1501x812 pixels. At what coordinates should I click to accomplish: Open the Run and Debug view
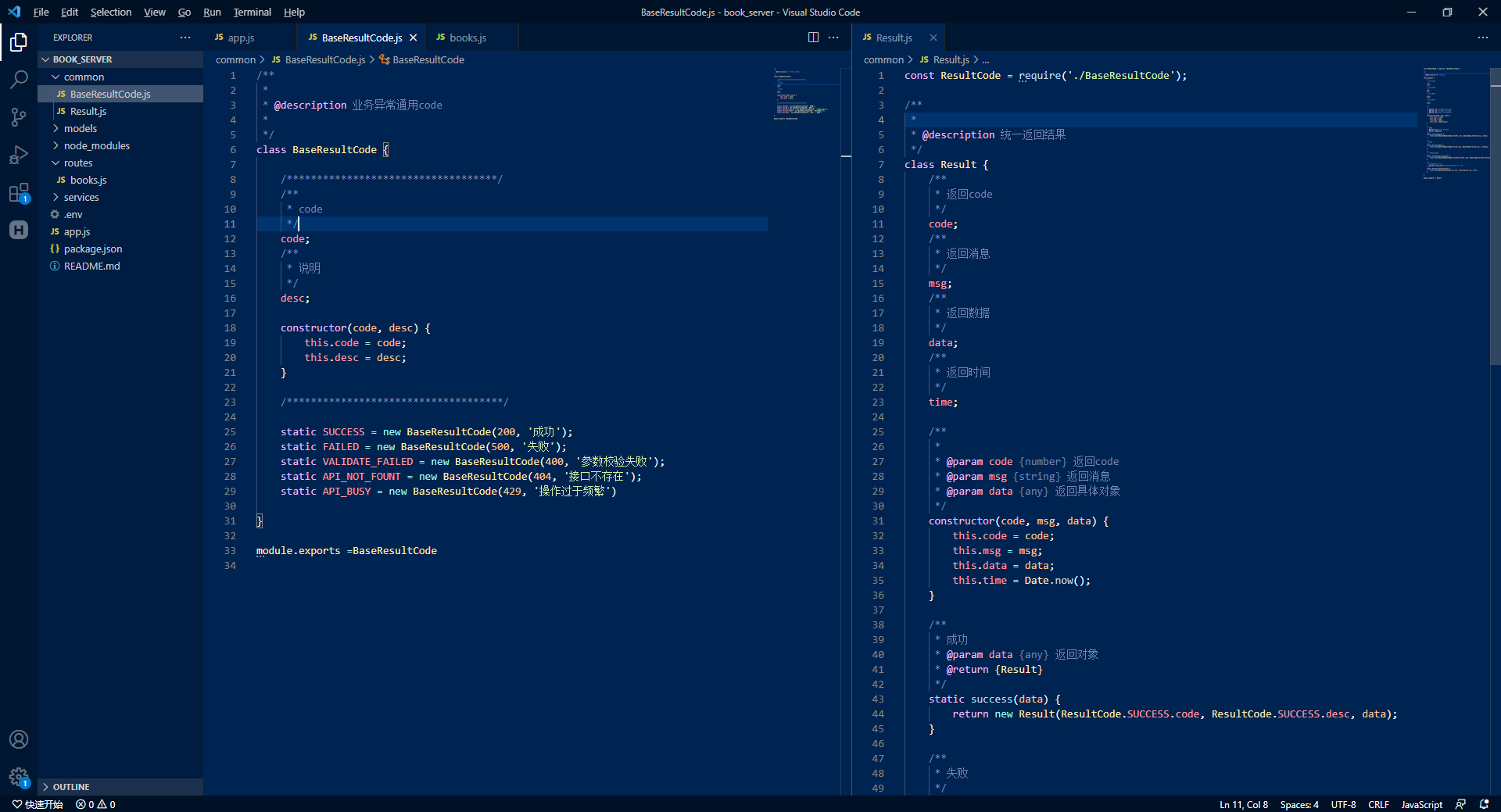pos(19,155)
